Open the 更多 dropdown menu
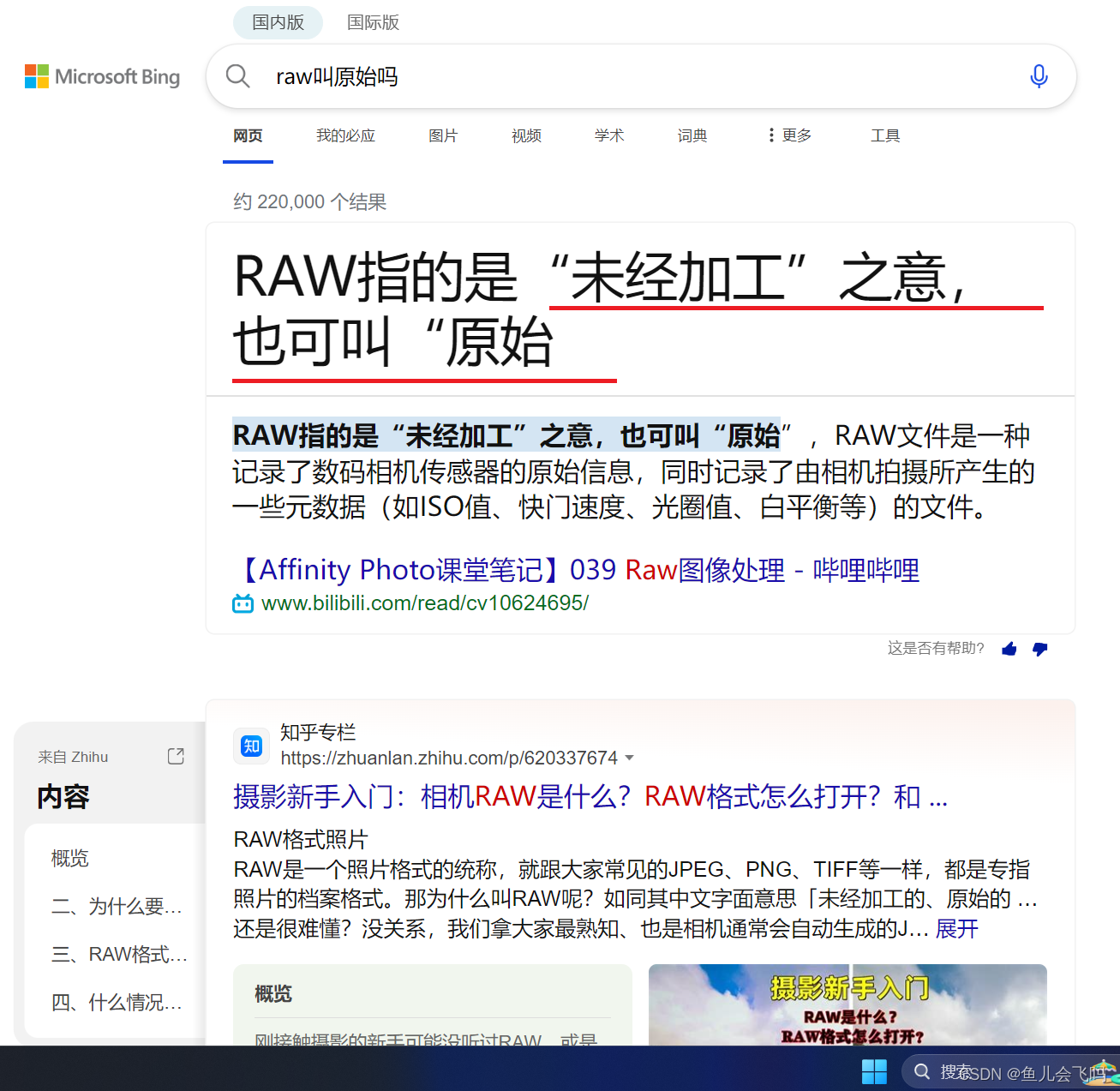1120x1091 pixels. [788, 135]
